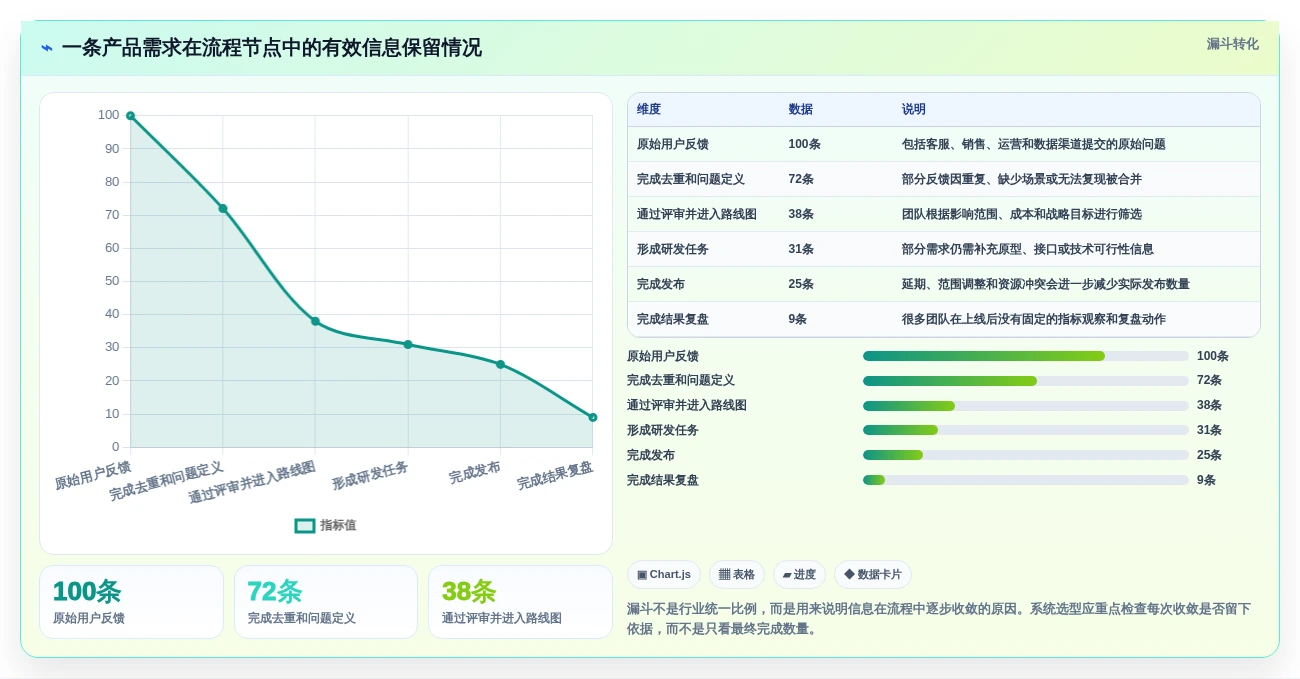Click the 说明 column header
Image resolution: width=1300 pixels, height=679 pixels.
[x=914, y=109]
